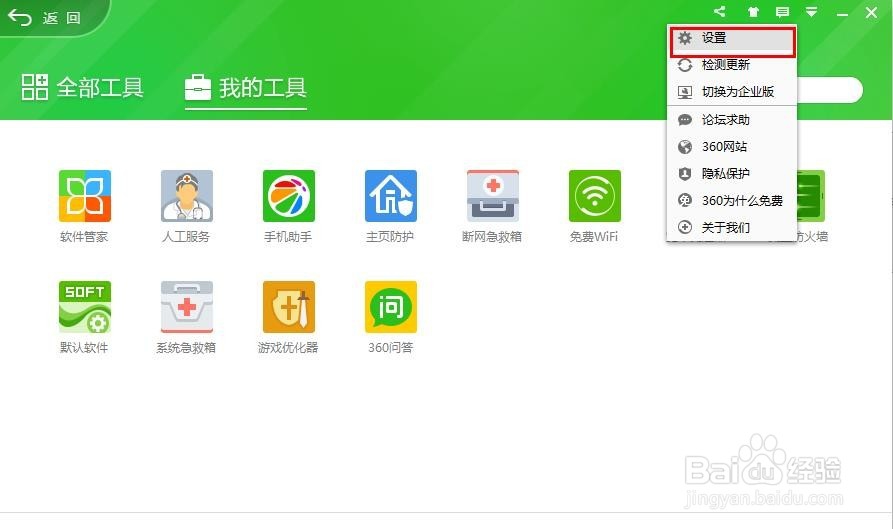
Task: Open the 360问答 Q&A tool
Action: [391, 307]
